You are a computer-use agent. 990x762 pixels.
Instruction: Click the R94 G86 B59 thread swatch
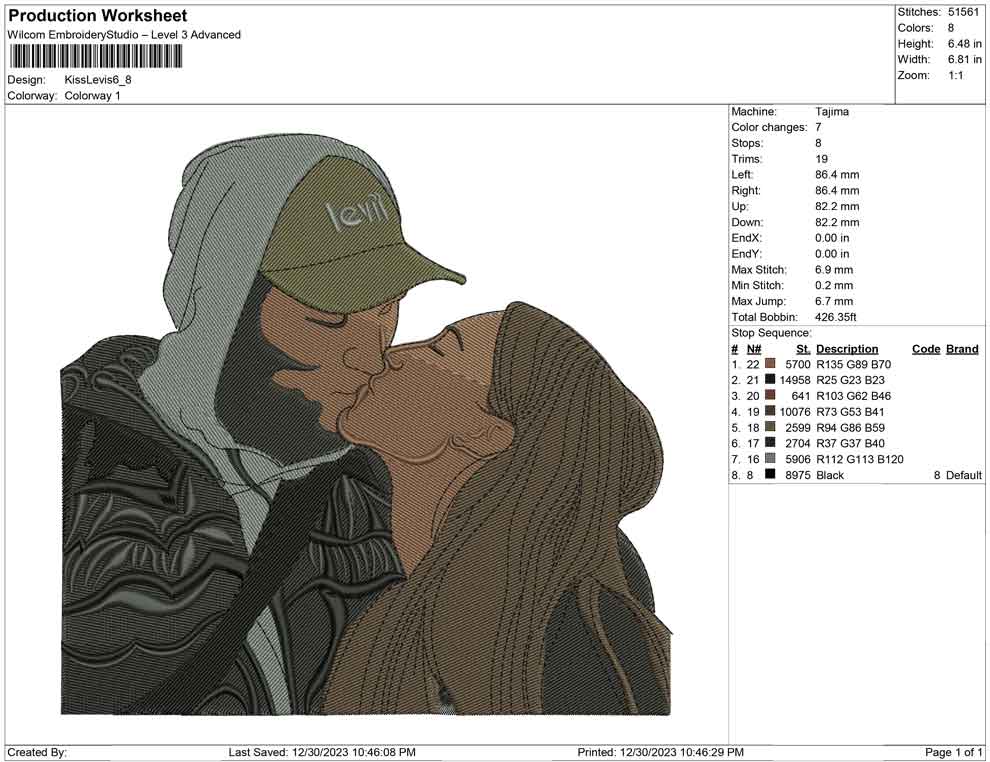(x=770, y=427)
